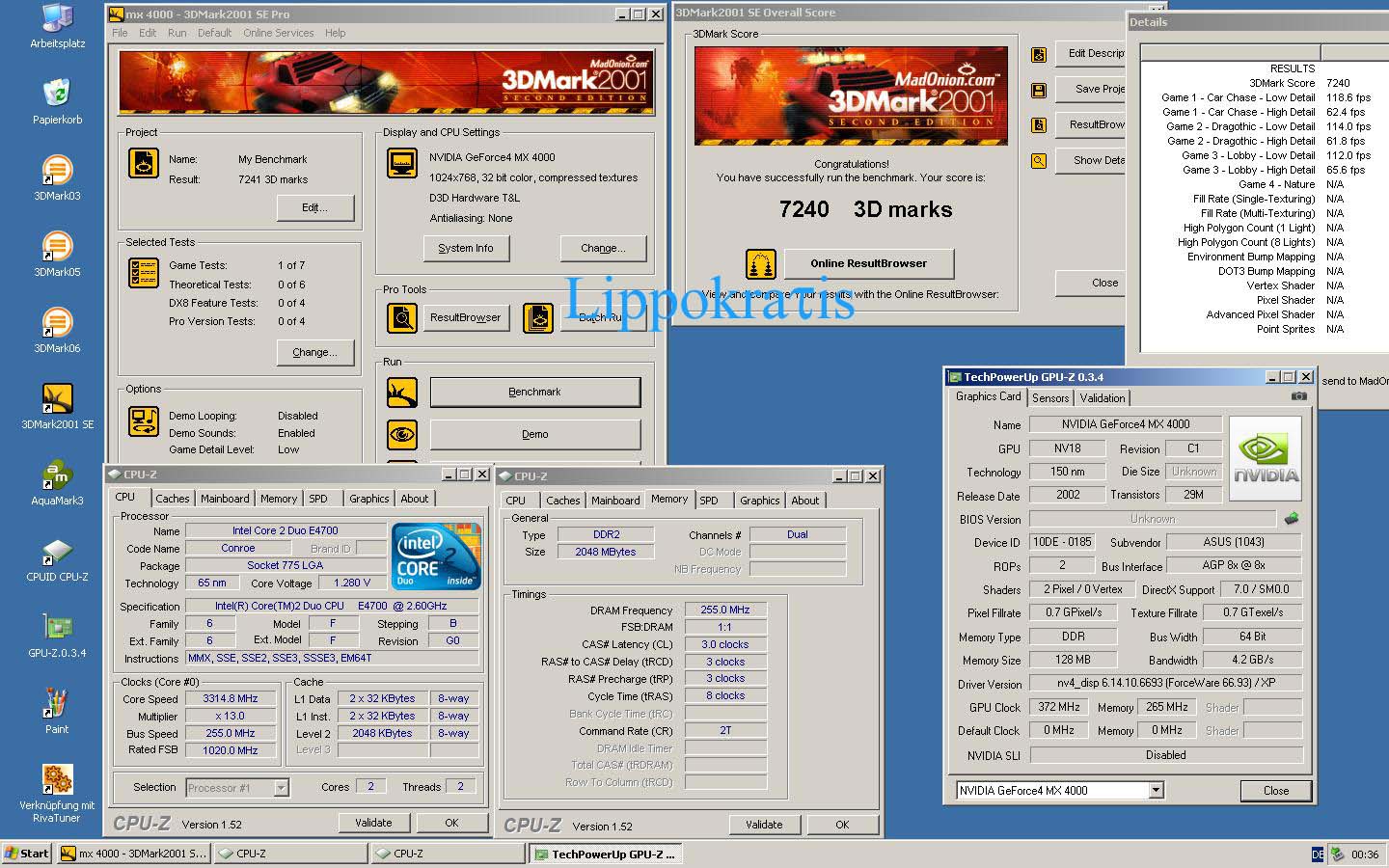Click the Benchmark button
The width and height of the screenshot is (1389, 868).
point(534,393)
